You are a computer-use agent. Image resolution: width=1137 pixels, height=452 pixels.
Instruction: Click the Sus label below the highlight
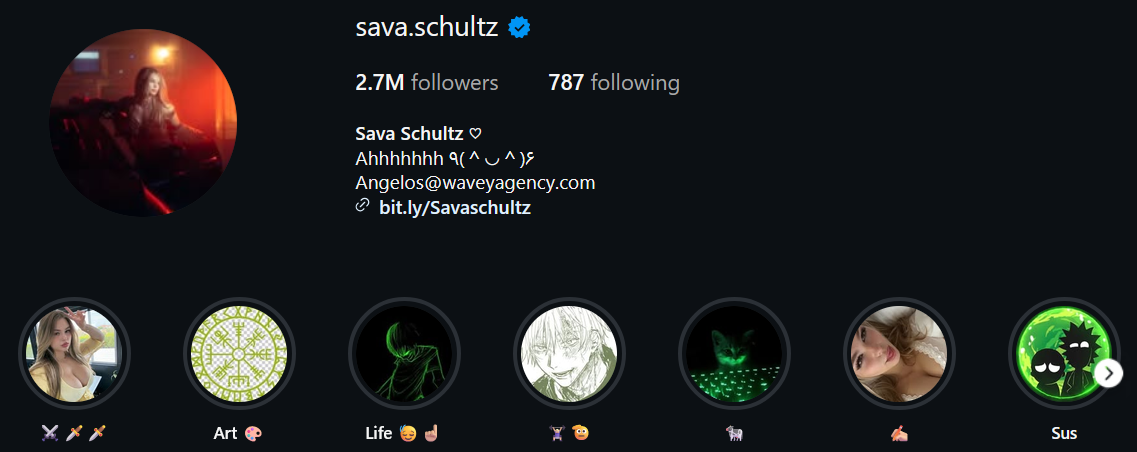click(1064, 434)
